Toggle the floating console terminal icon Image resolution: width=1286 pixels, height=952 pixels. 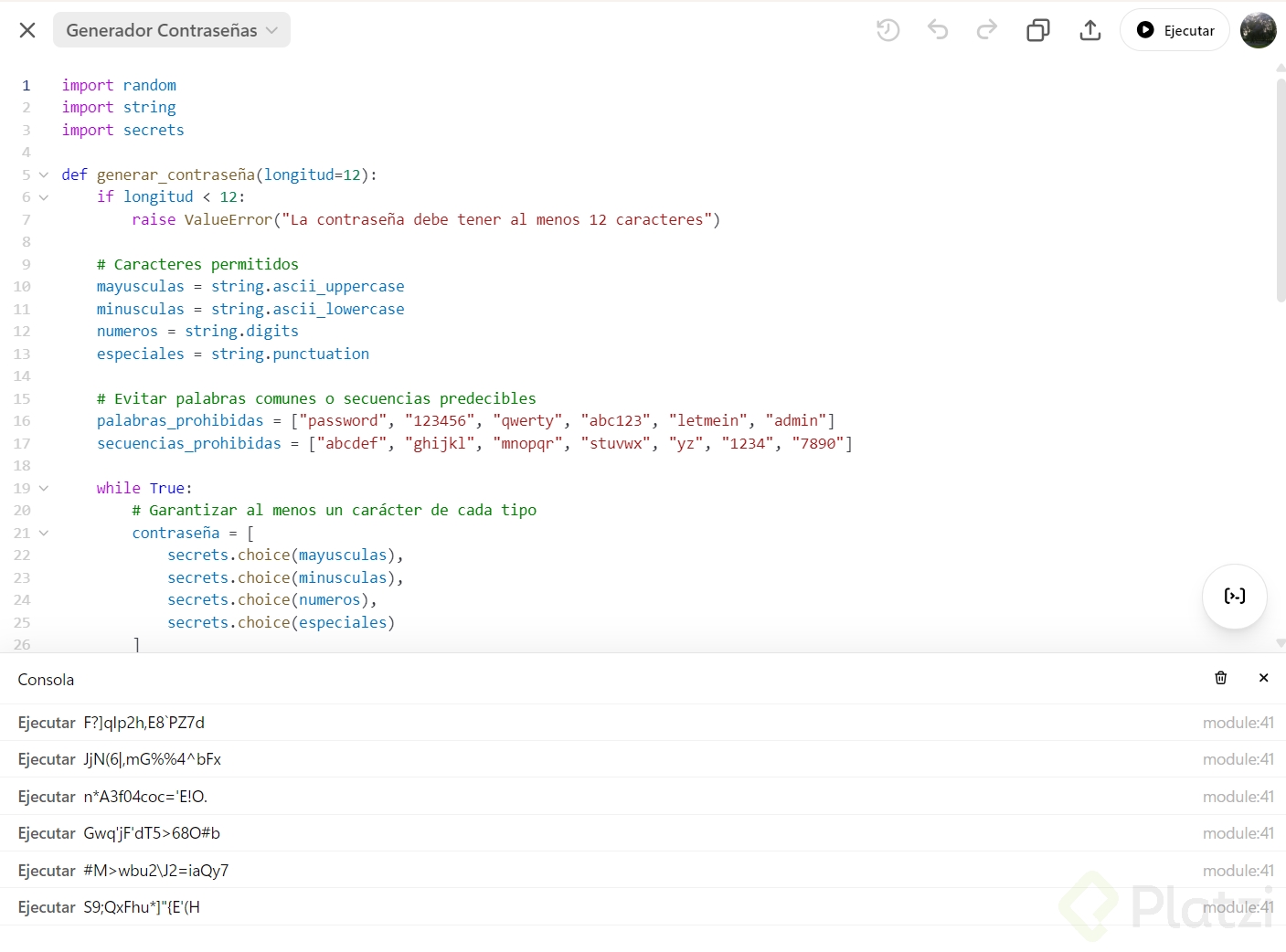[x=1234, y=597]
